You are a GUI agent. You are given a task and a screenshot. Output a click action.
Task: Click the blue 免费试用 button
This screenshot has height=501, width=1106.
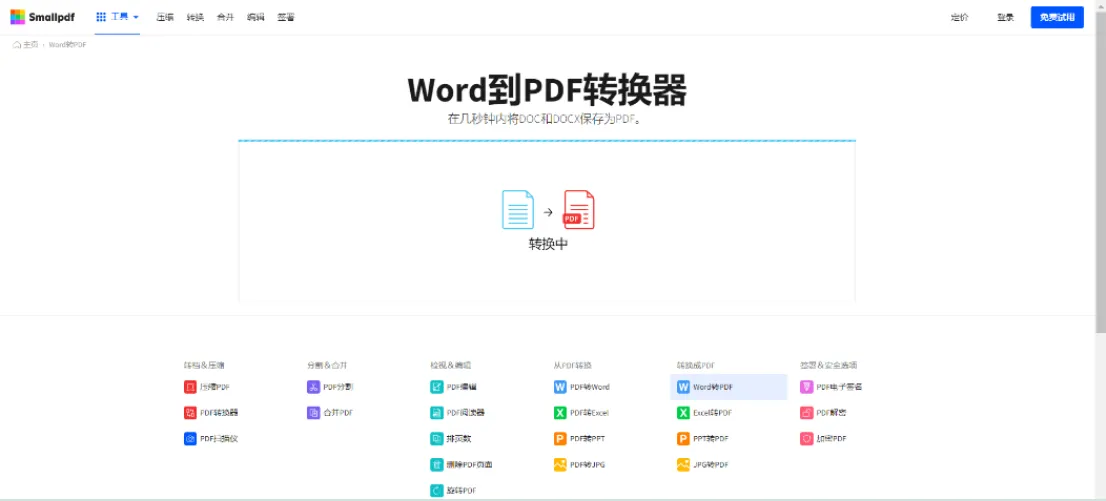pyautogui.click(x=1057, y=17)
